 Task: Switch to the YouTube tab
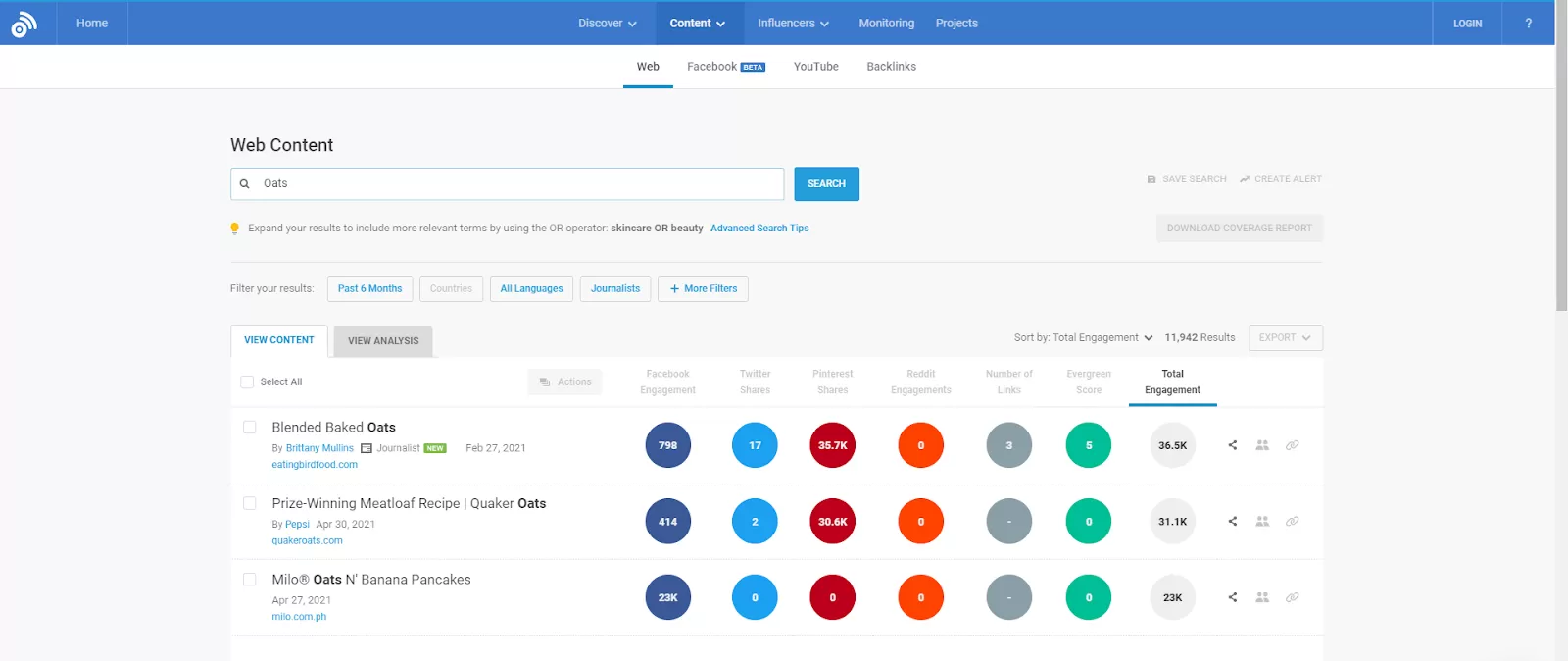pyautogui.click(x=816, y=67)
